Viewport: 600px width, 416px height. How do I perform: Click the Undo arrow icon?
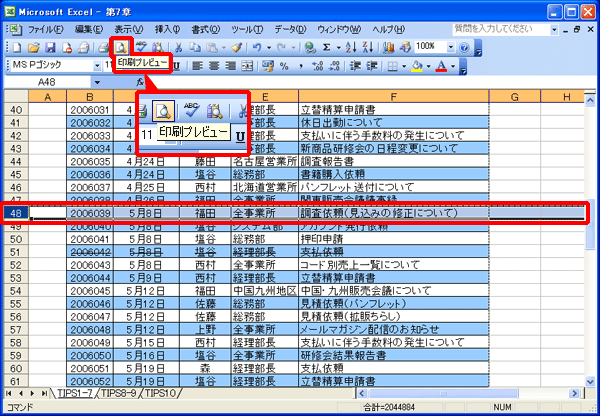click(x=257, y=47)
